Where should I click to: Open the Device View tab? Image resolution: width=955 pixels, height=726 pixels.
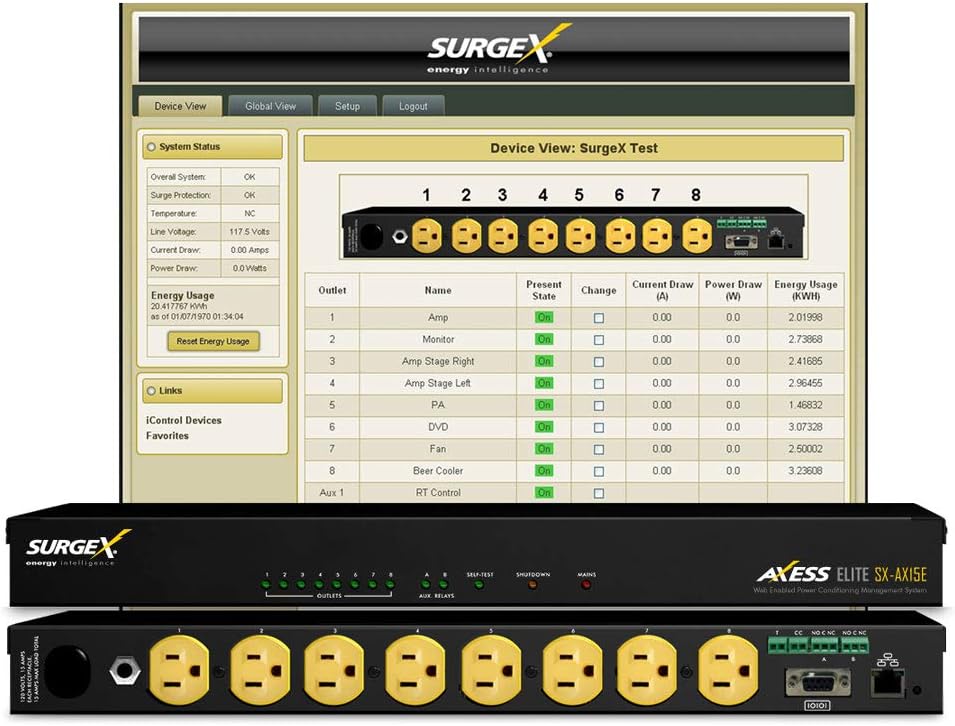[180, 106]
